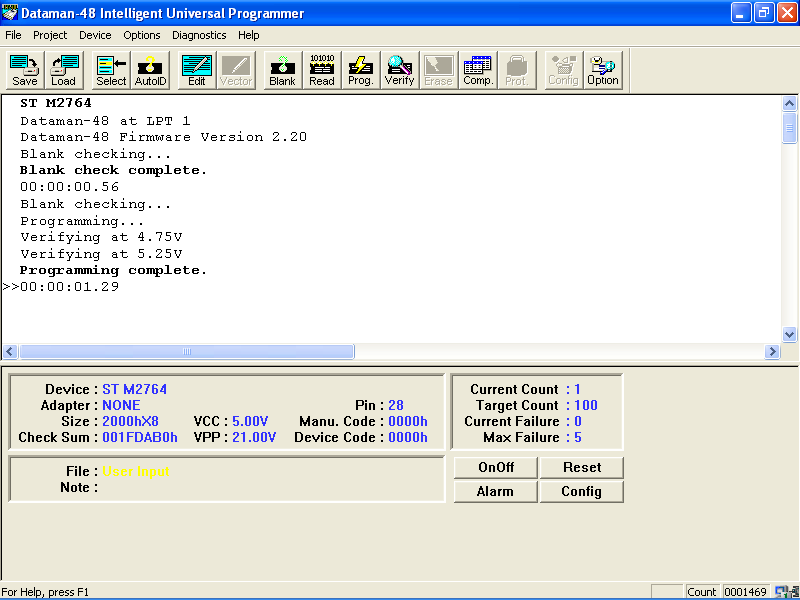This screenshot has width=800, height=600.
Task: Click the '00:00:00.56' time line
Action: (69, 187)
